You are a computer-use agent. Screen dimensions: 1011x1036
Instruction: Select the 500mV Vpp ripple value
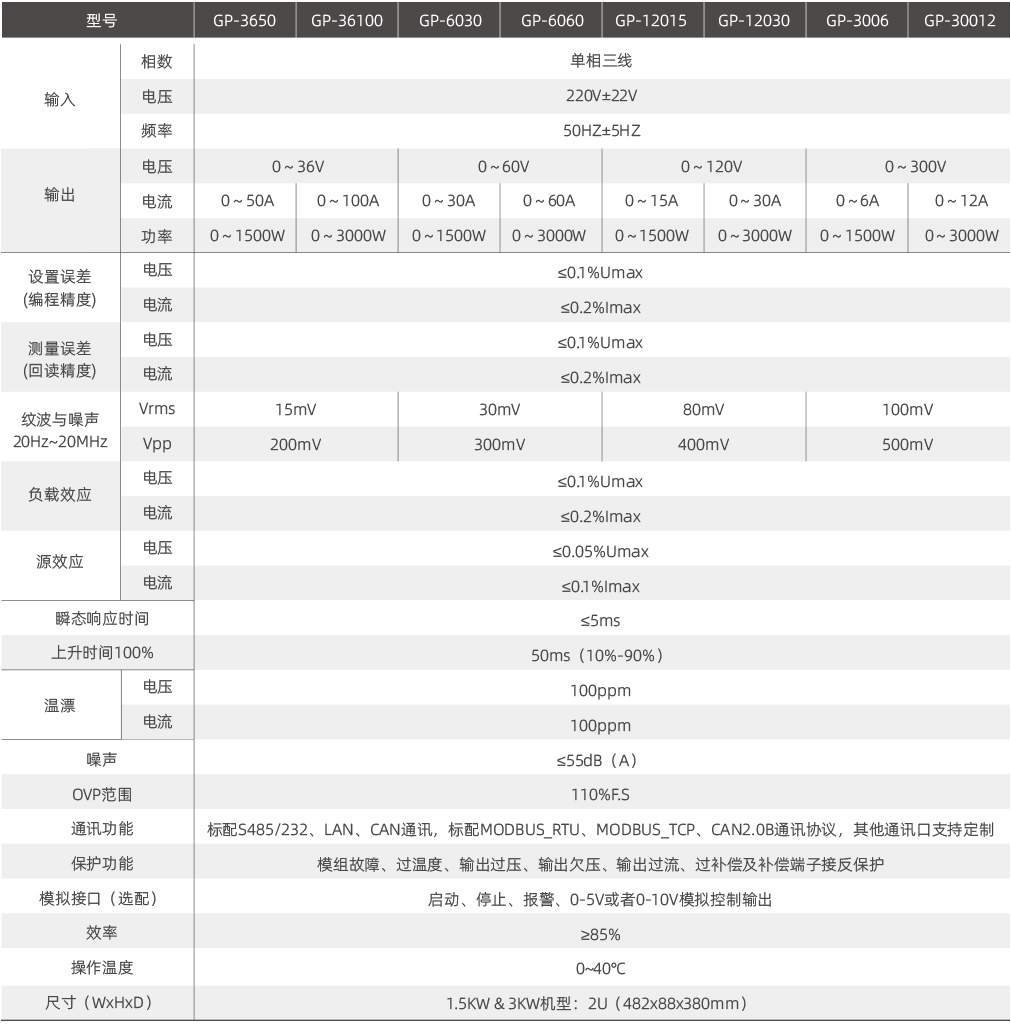(907, 444)
